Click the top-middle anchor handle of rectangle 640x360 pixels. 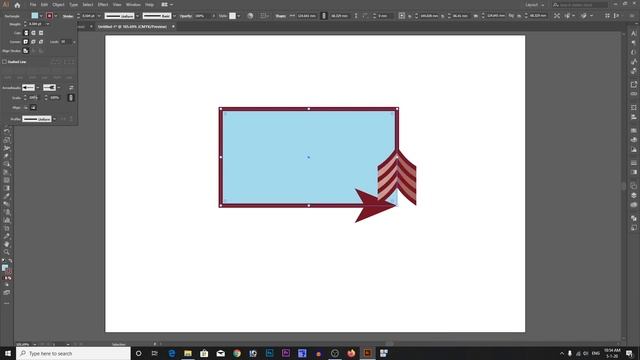pyautogui.click(x=309, y=109)
